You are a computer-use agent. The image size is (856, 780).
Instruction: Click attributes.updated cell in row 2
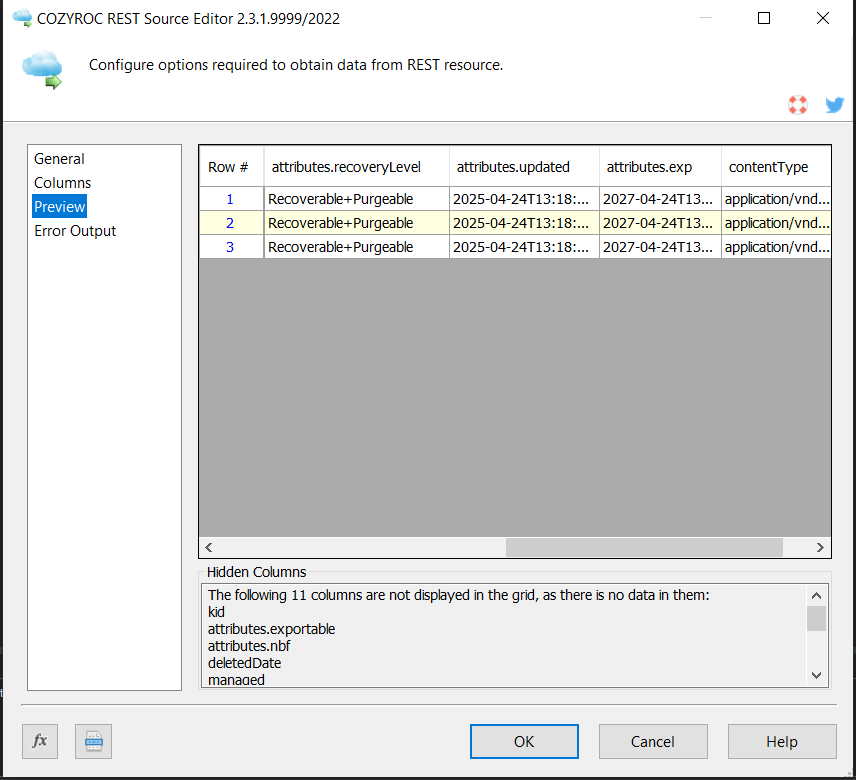[x=524, y=223]
